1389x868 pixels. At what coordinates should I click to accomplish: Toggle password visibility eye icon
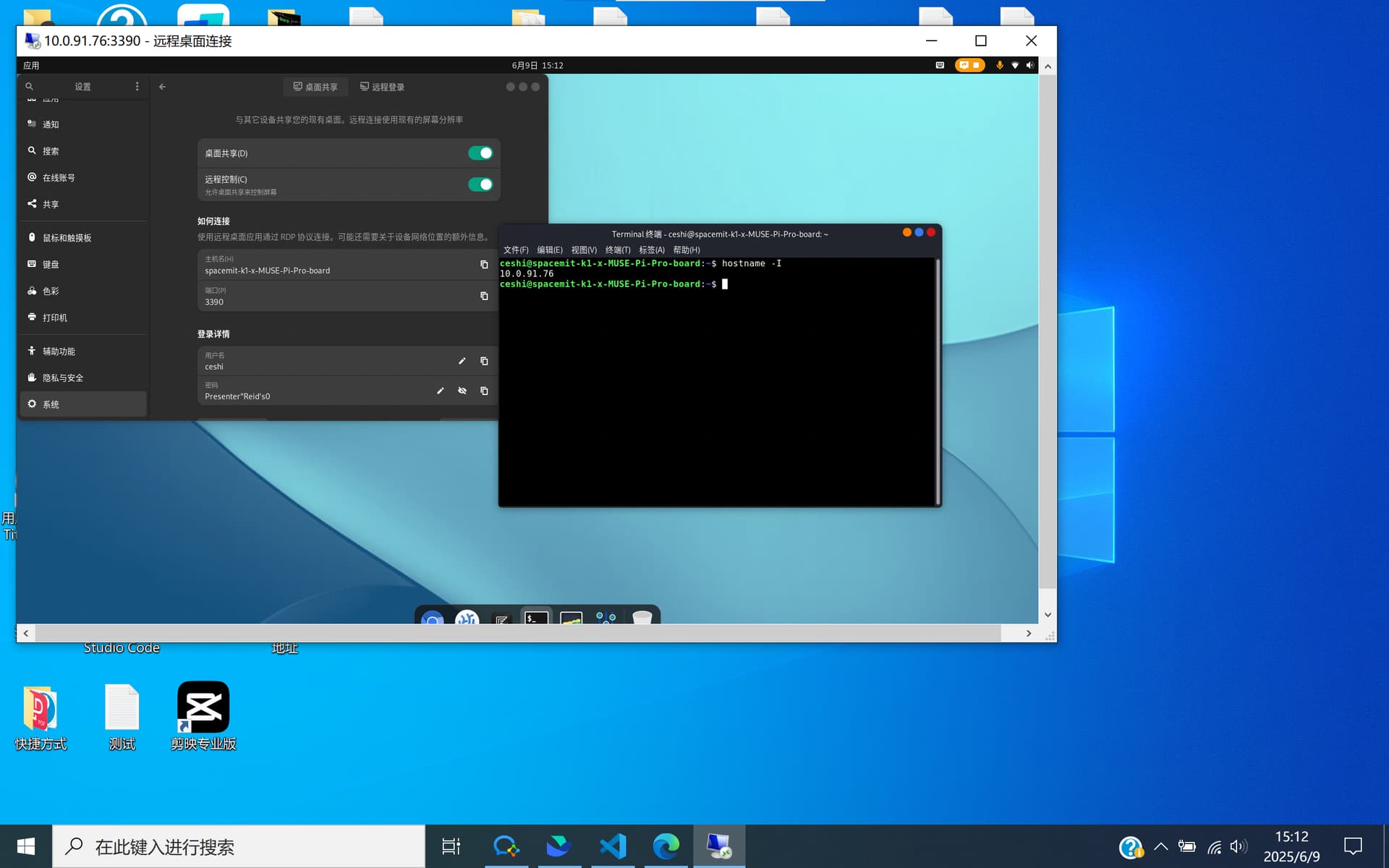pyautogui.click(x=462, y=391)
